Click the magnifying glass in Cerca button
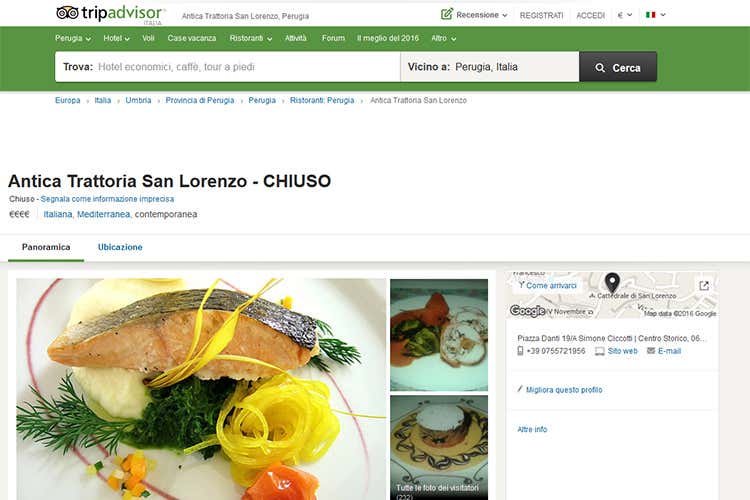750x500 pixels. (x=600, y=68)
